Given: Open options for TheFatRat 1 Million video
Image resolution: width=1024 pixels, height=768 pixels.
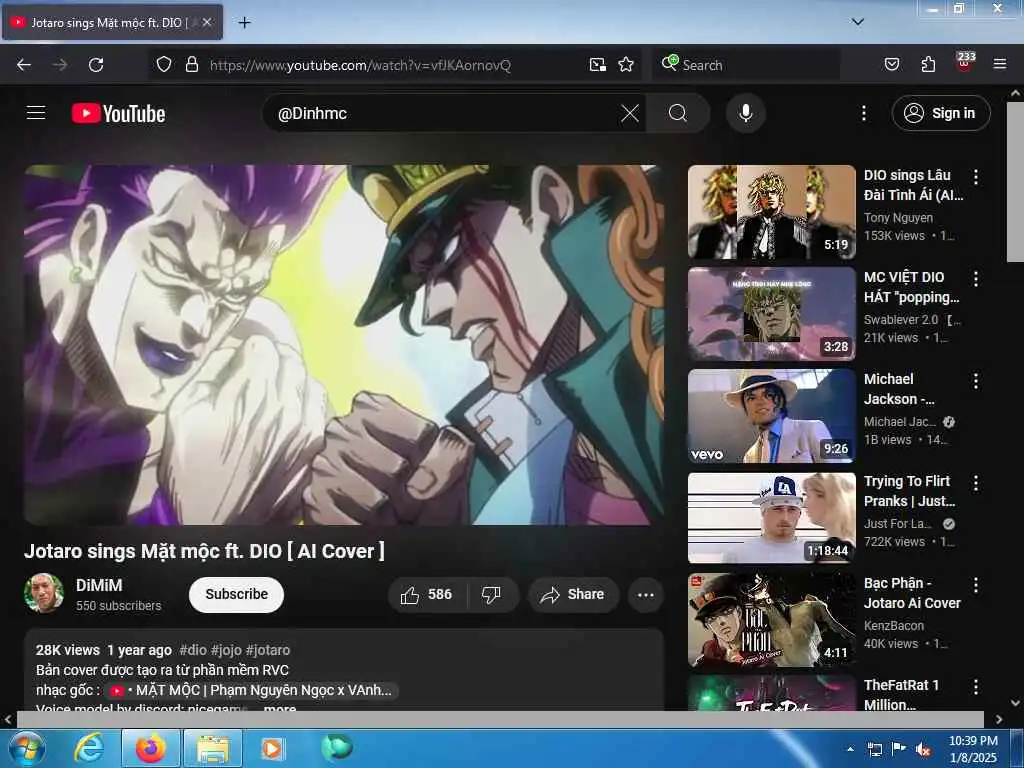Looking at the screenshot, I should pyautogui.click(x=976, y=686).
